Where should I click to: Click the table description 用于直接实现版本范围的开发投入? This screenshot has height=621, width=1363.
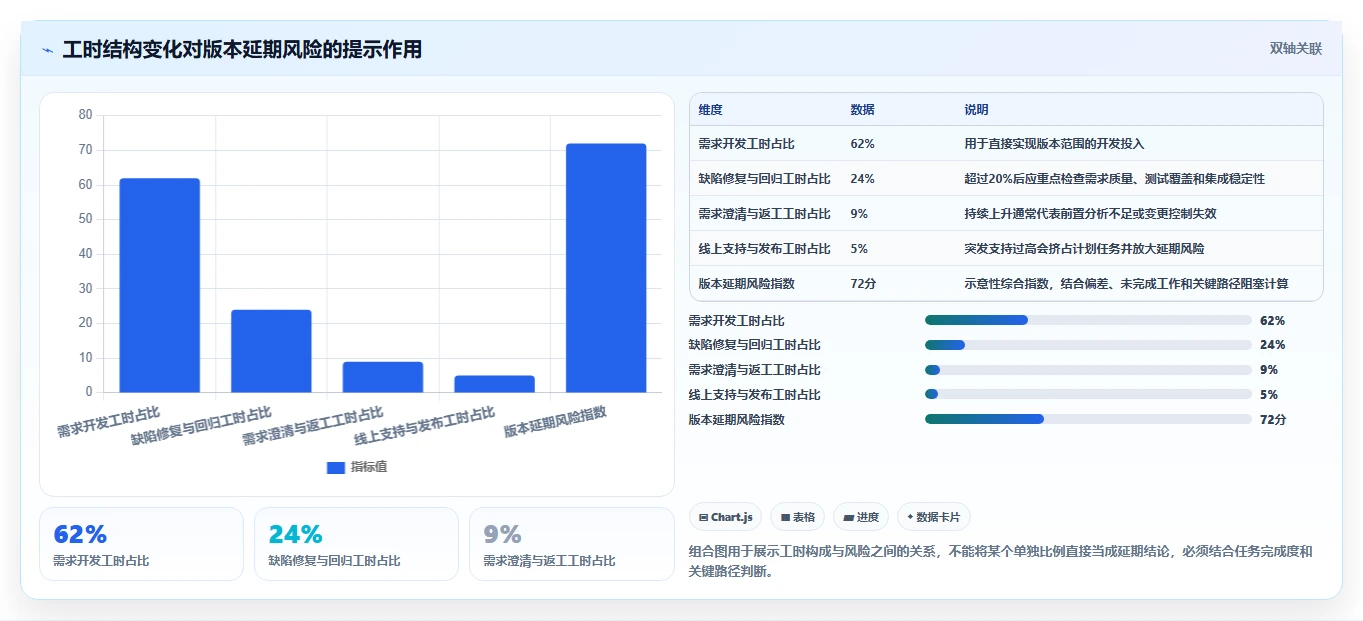click(x=1054, y=144)
